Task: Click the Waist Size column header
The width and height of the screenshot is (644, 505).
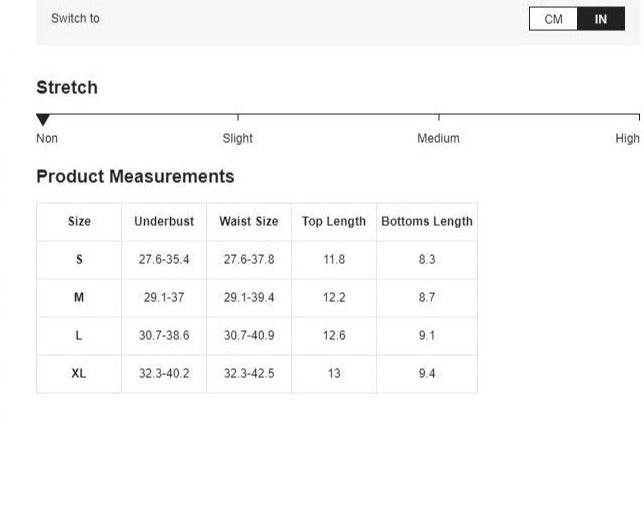Action: [249, 221]
